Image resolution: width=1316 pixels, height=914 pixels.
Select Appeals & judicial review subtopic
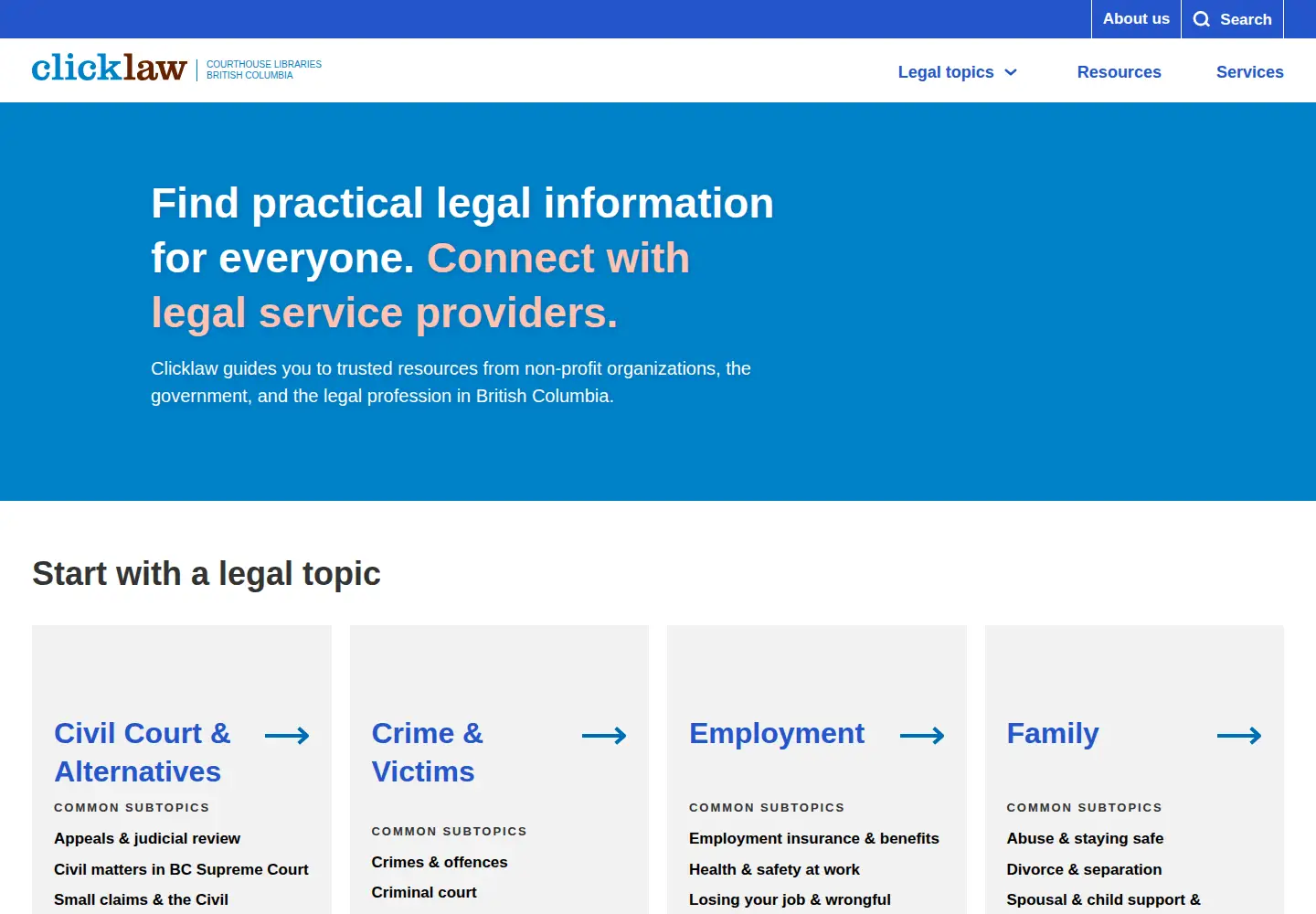pyautogui.click(x=147, y=838)
